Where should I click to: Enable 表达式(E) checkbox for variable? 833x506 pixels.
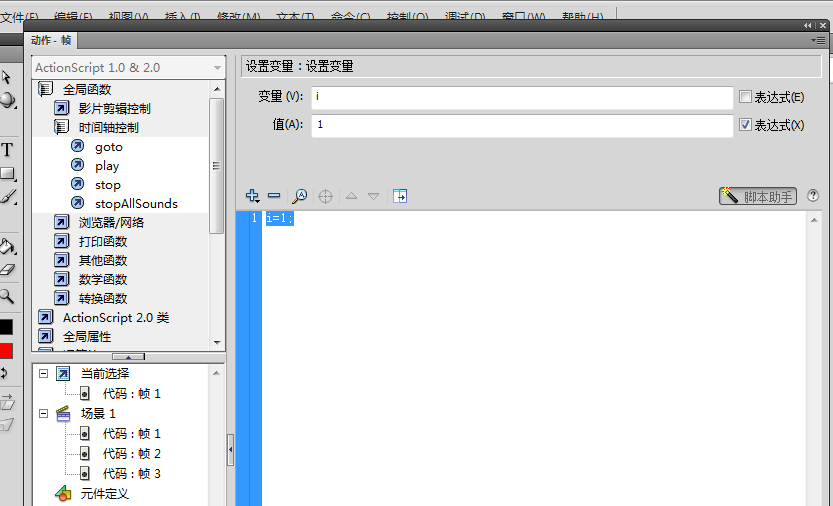click(x=745, y=97)
